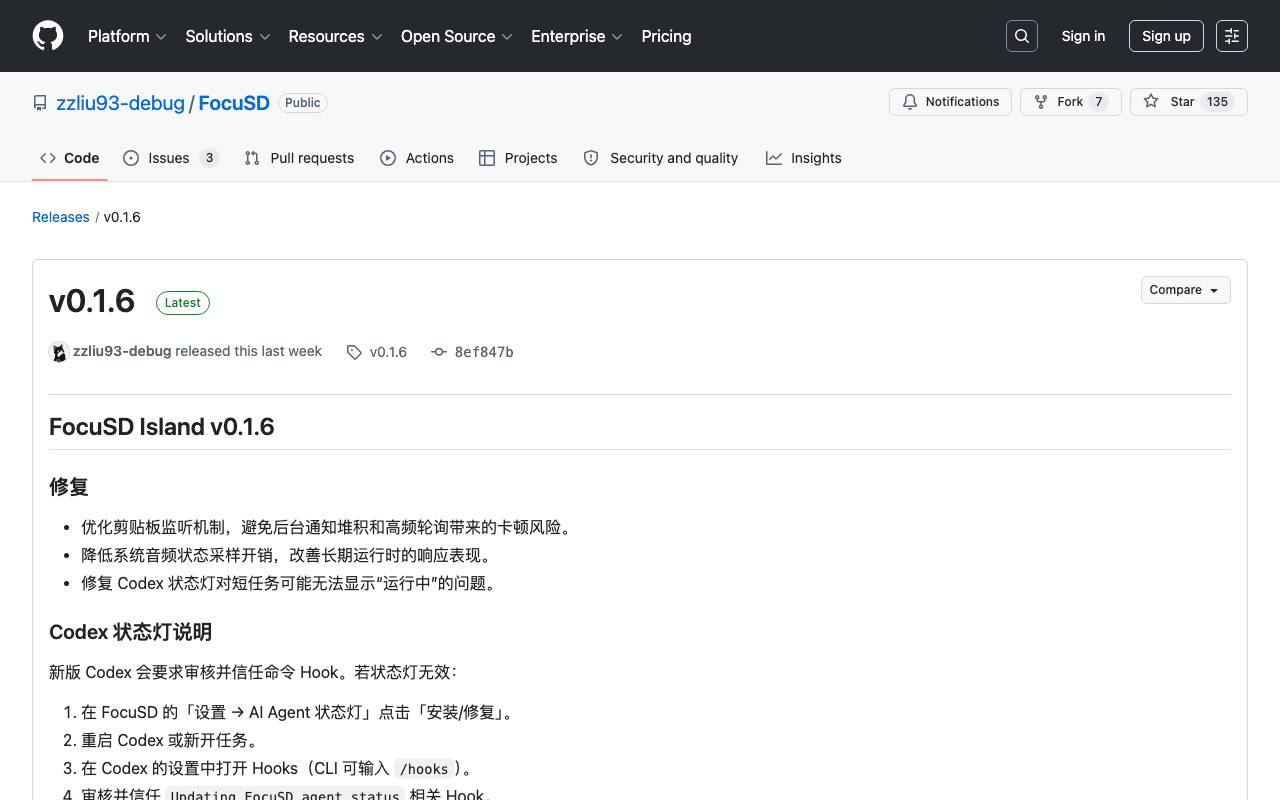This screenshot has width=1280, height=800.
Task: Switch to the Issues tab
Action: click(x=171, y=158)
